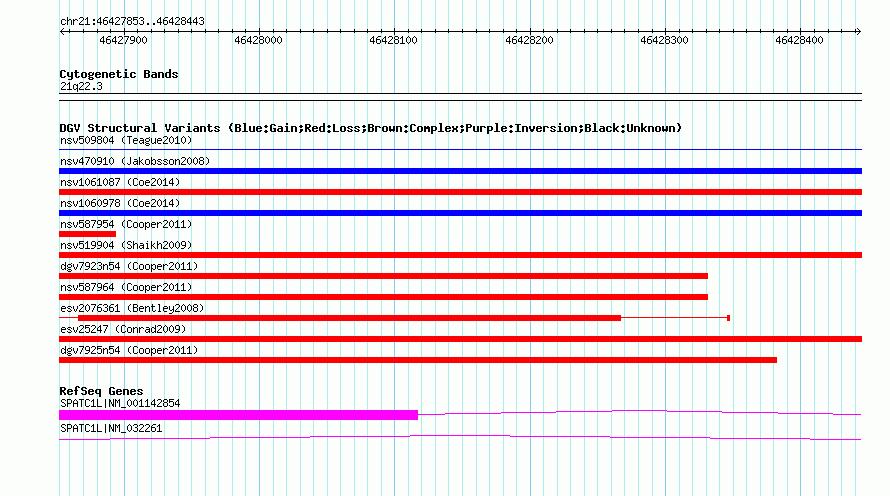Click the 46428000 ruler tick label

click(x=258, y=40)
